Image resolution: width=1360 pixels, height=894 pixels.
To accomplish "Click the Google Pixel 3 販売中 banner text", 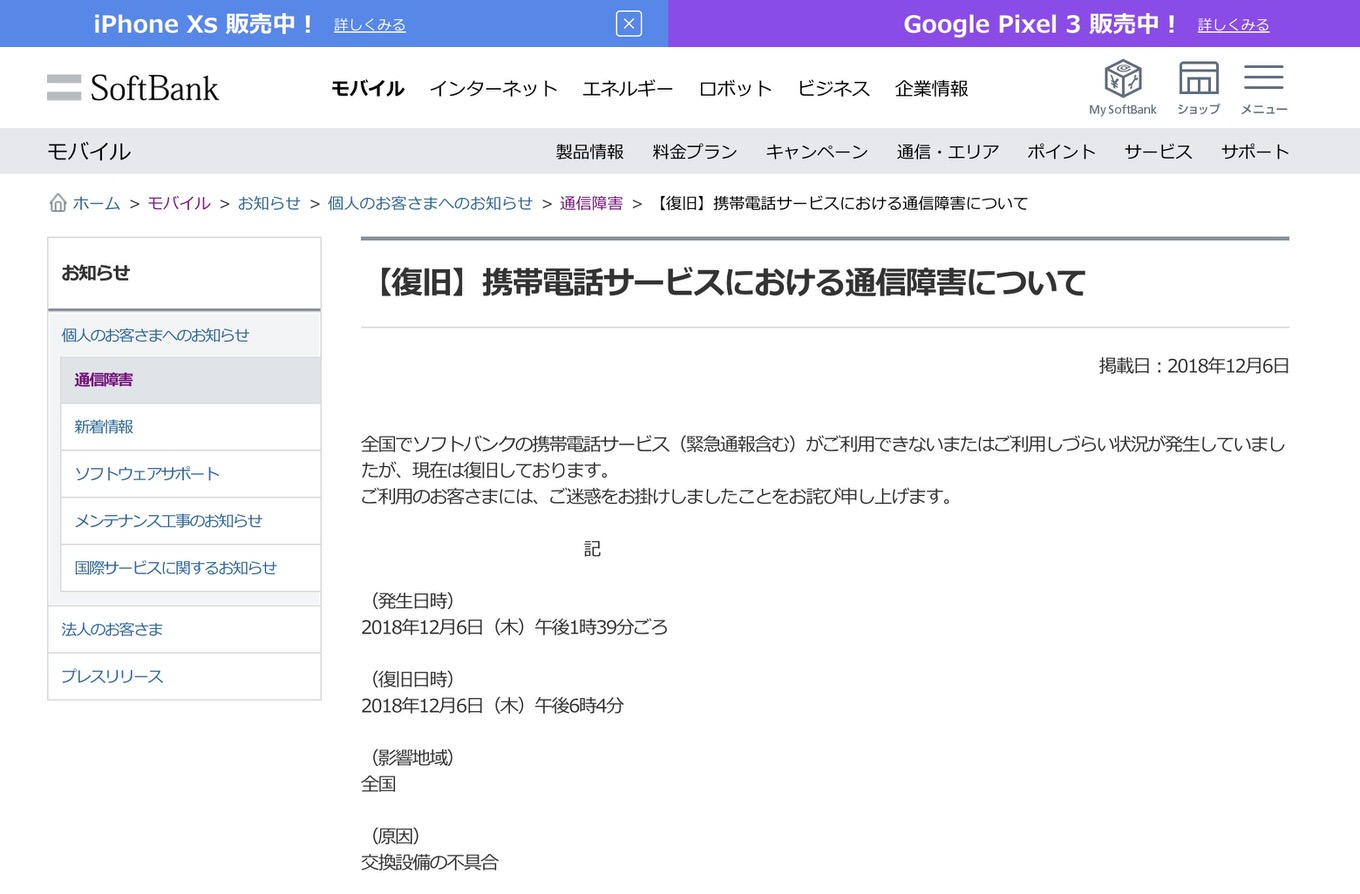I will tap(1042, 24).
